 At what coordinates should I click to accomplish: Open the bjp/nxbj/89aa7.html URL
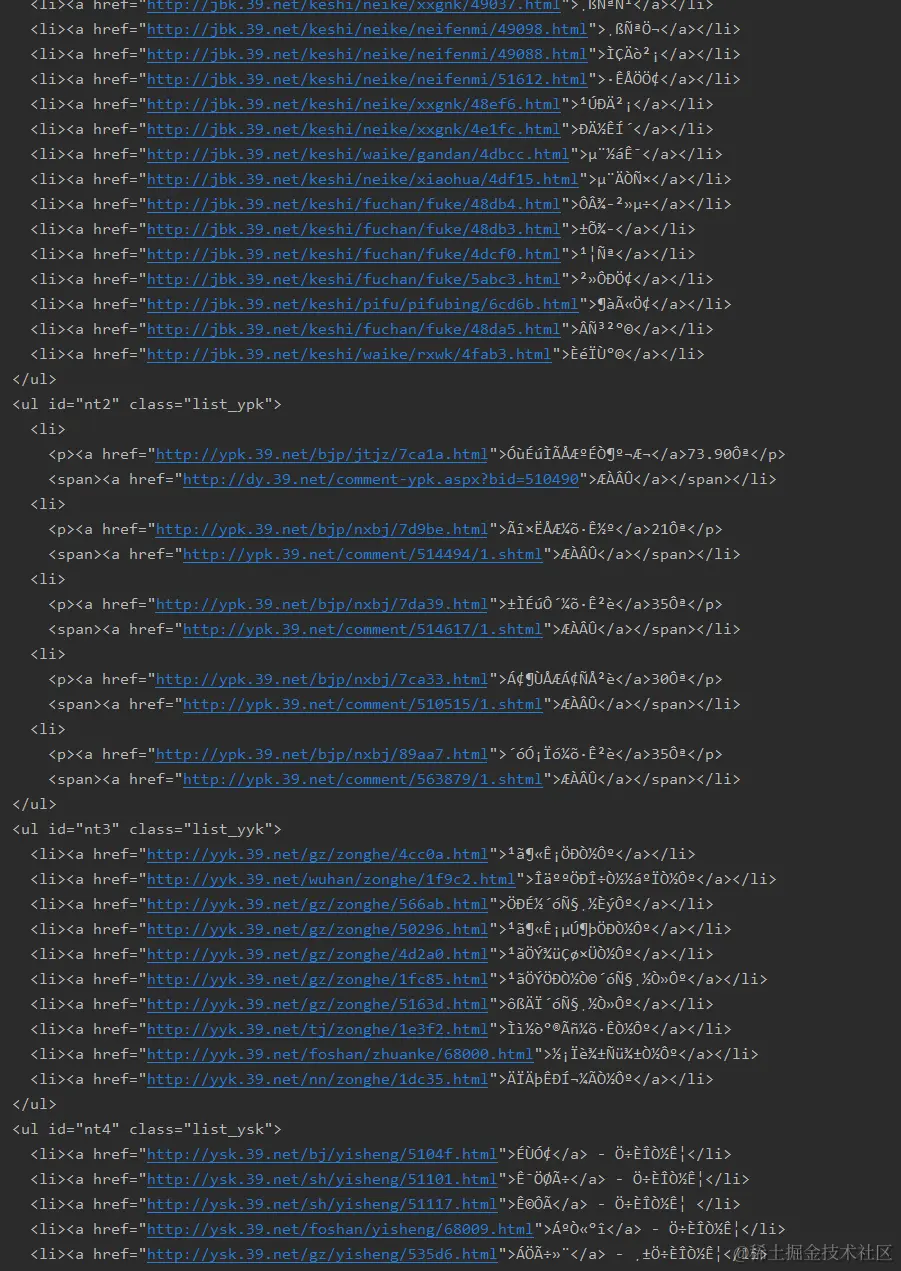click(x=322, y=754)
